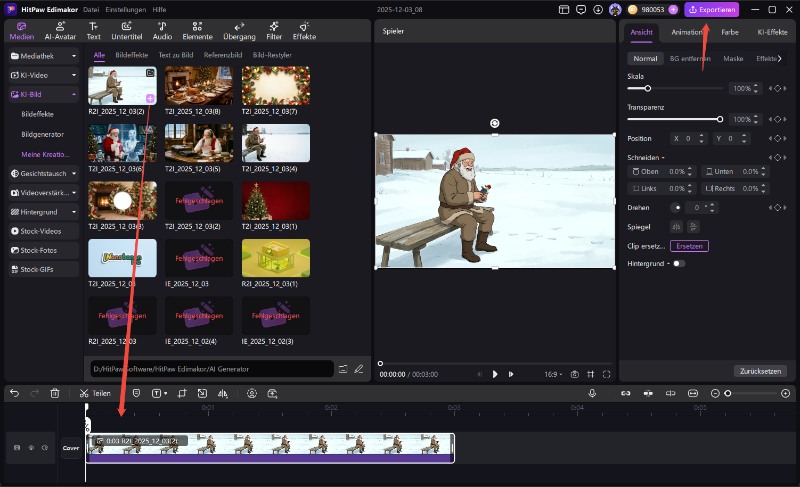Open the 16:9 aspect ratio dropdown
This screenshot has width=800, height=487.
553,374
